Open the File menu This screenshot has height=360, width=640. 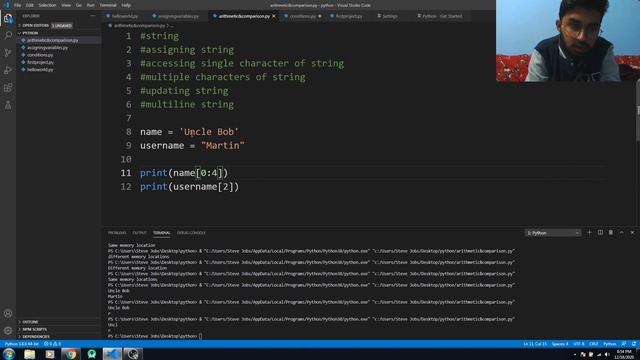tap(17, 5)
